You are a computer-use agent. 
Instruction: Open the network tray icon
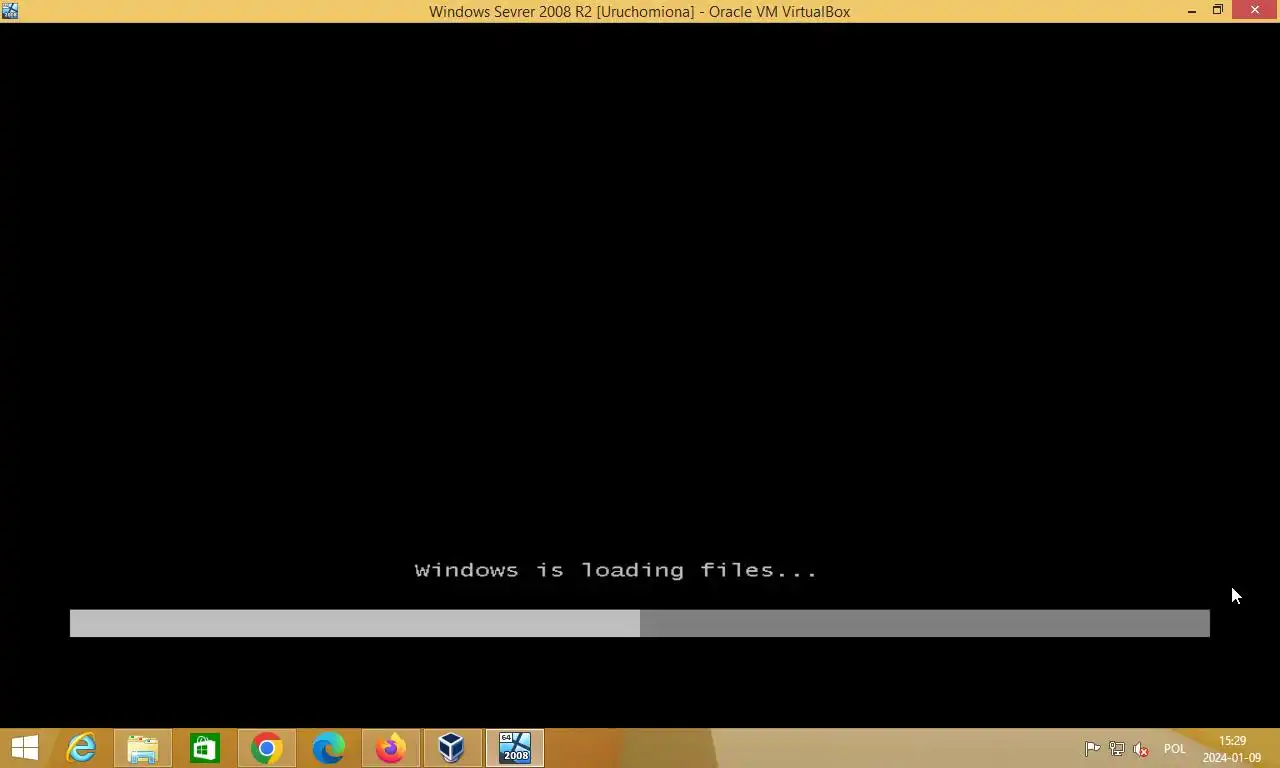pos(1117,749)
